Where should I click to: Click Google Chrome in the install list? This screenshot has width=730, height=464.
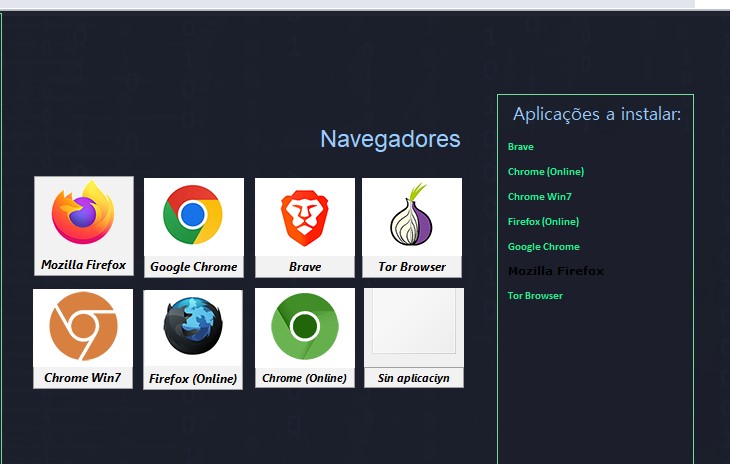coord(544,247)
